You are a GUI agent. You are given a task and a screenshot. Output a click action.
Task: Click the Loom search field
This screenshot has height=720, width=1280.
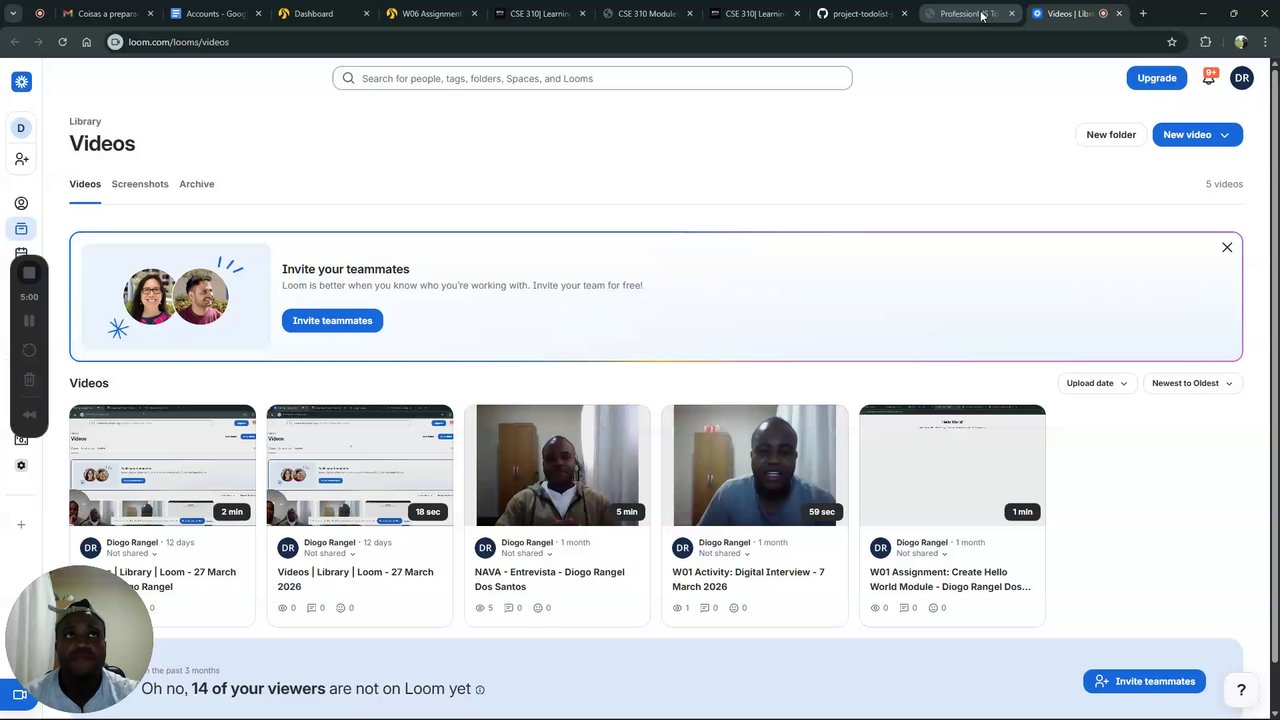pos(592,78)
